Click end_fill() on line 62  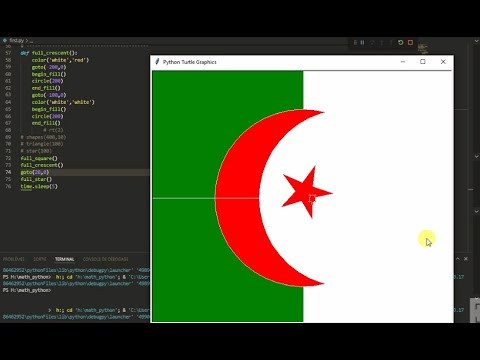[x=46, y=88]
